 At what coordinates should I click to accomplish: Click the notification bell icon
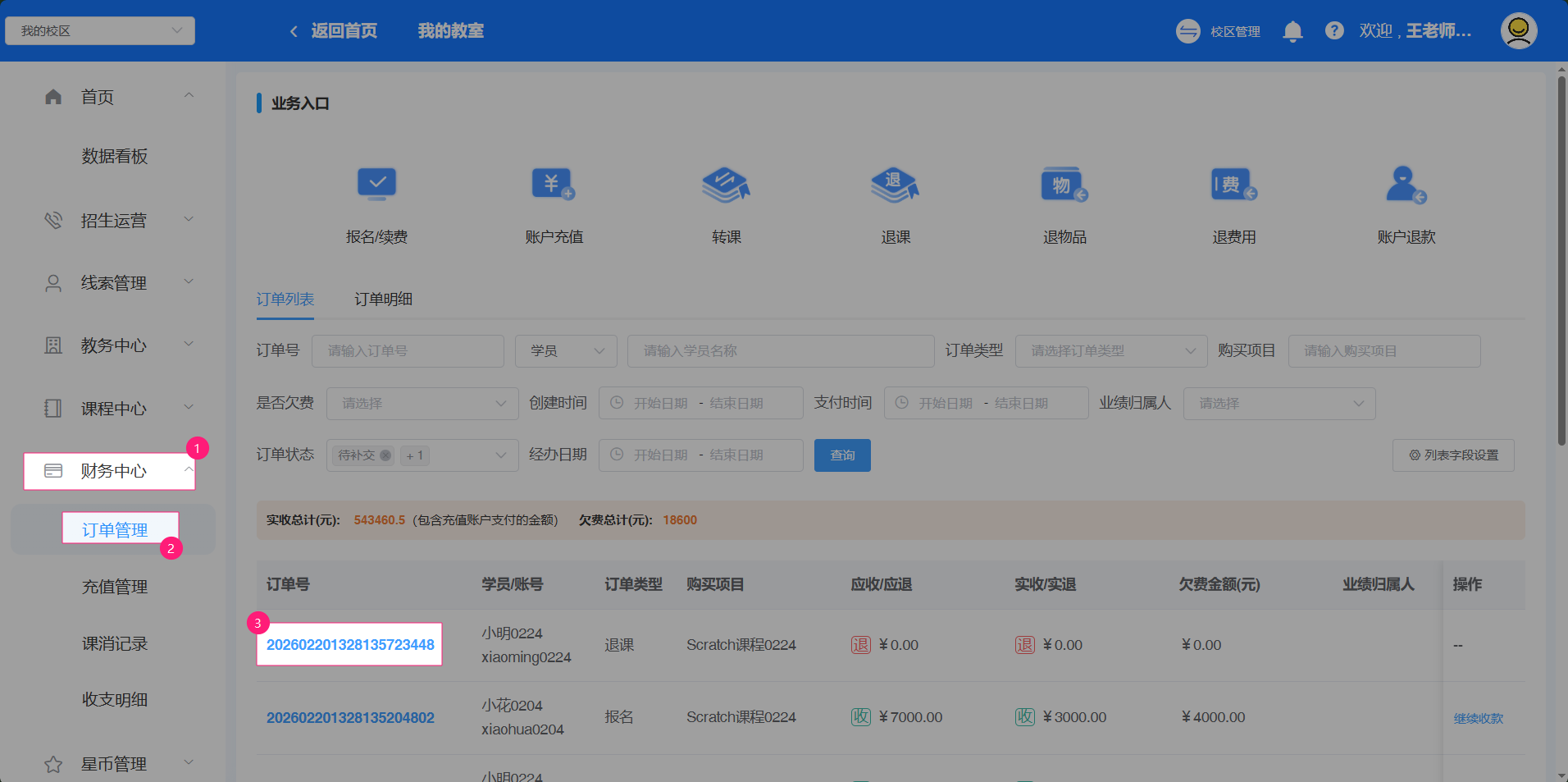[x=1292, y=31]
